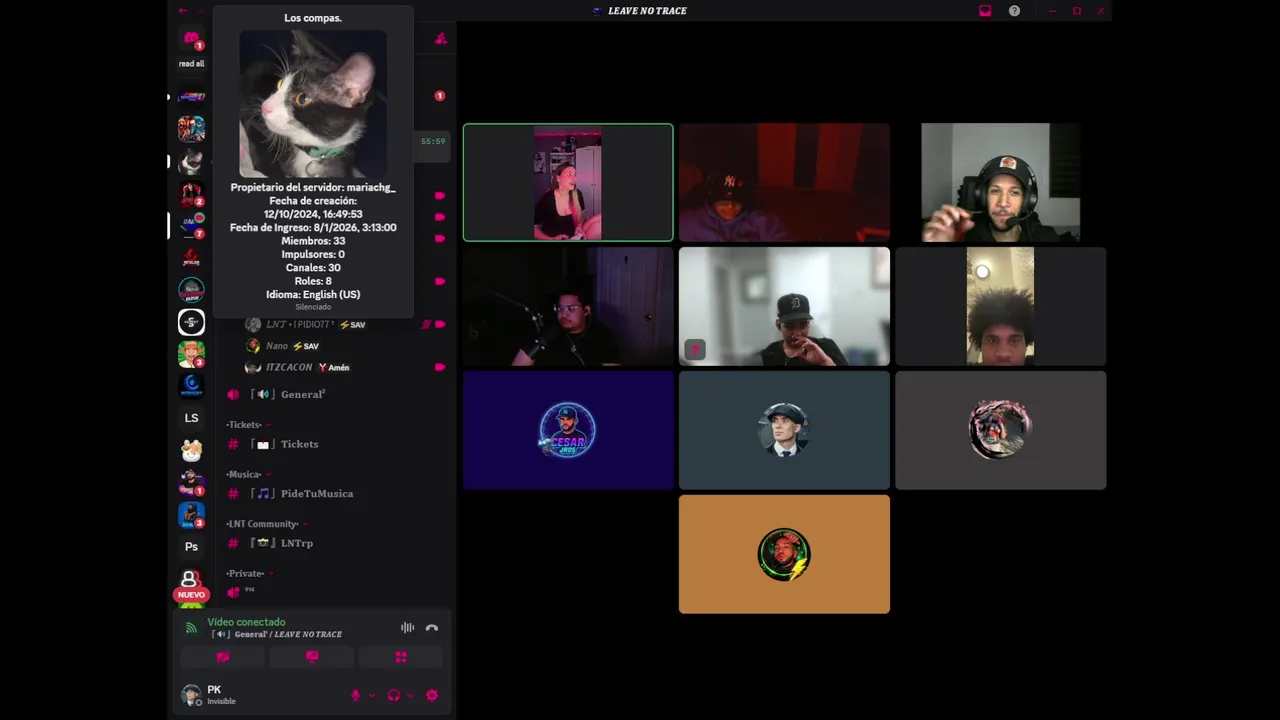Focus the woman's highlighted video tile
Screen dimensions: 1280x720
click(568, 183)
